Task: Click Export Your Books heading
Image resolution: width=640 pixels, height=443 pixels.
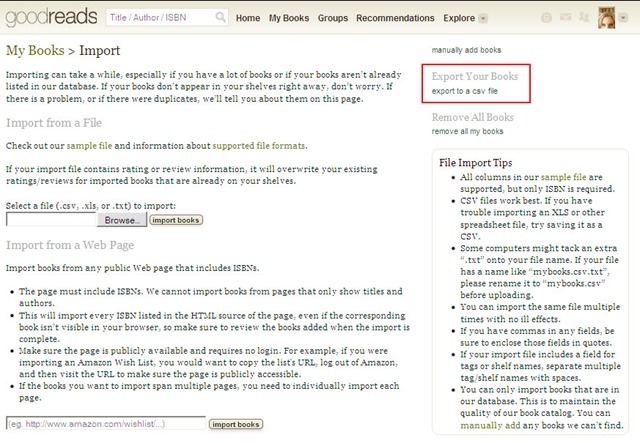Action: 475,76
